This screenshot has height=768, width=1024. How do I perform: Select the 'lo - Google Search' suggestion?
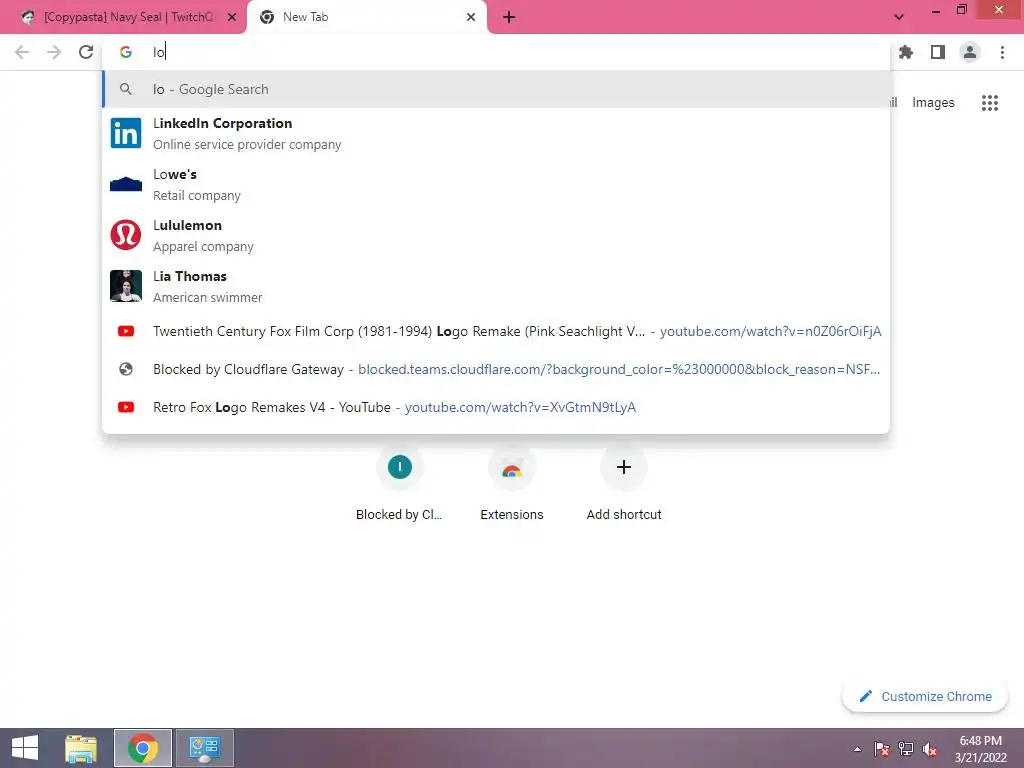click(496, 89)
